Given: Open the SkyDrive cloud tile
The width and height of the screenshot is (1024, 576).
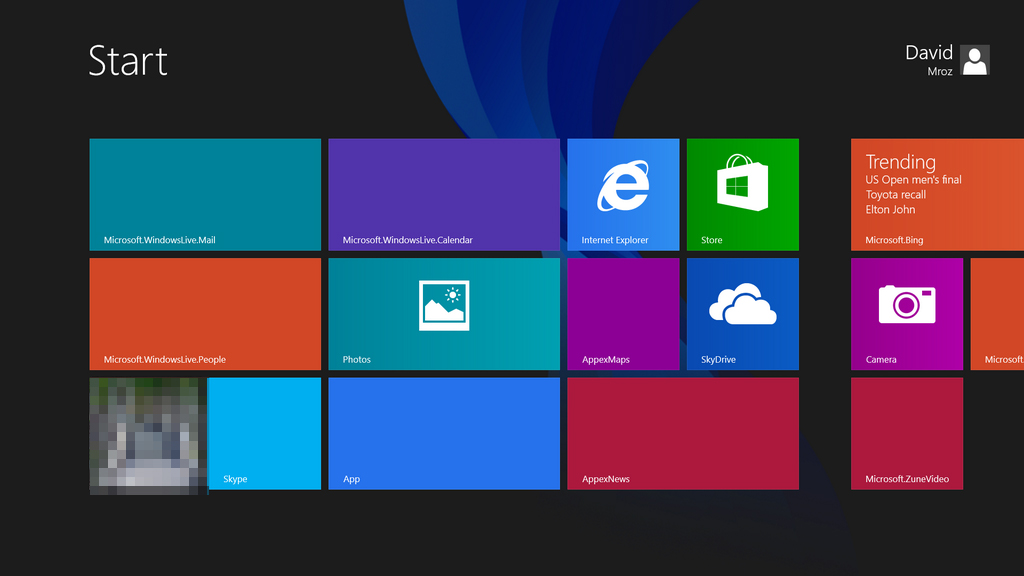Looking at the screenshot, I should (743, 314).
